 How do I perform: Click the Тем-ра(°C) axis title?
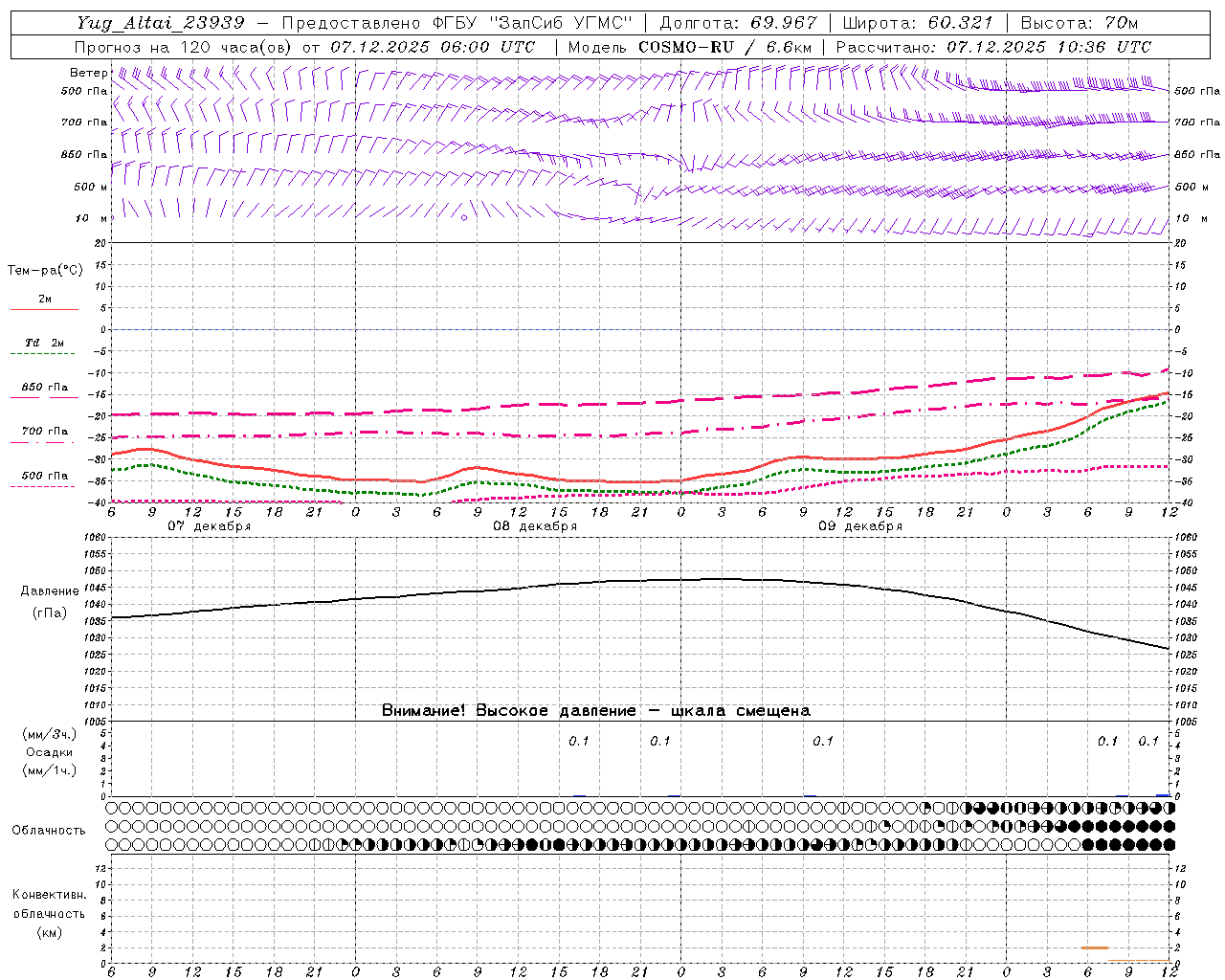click(x=45, y=271)
